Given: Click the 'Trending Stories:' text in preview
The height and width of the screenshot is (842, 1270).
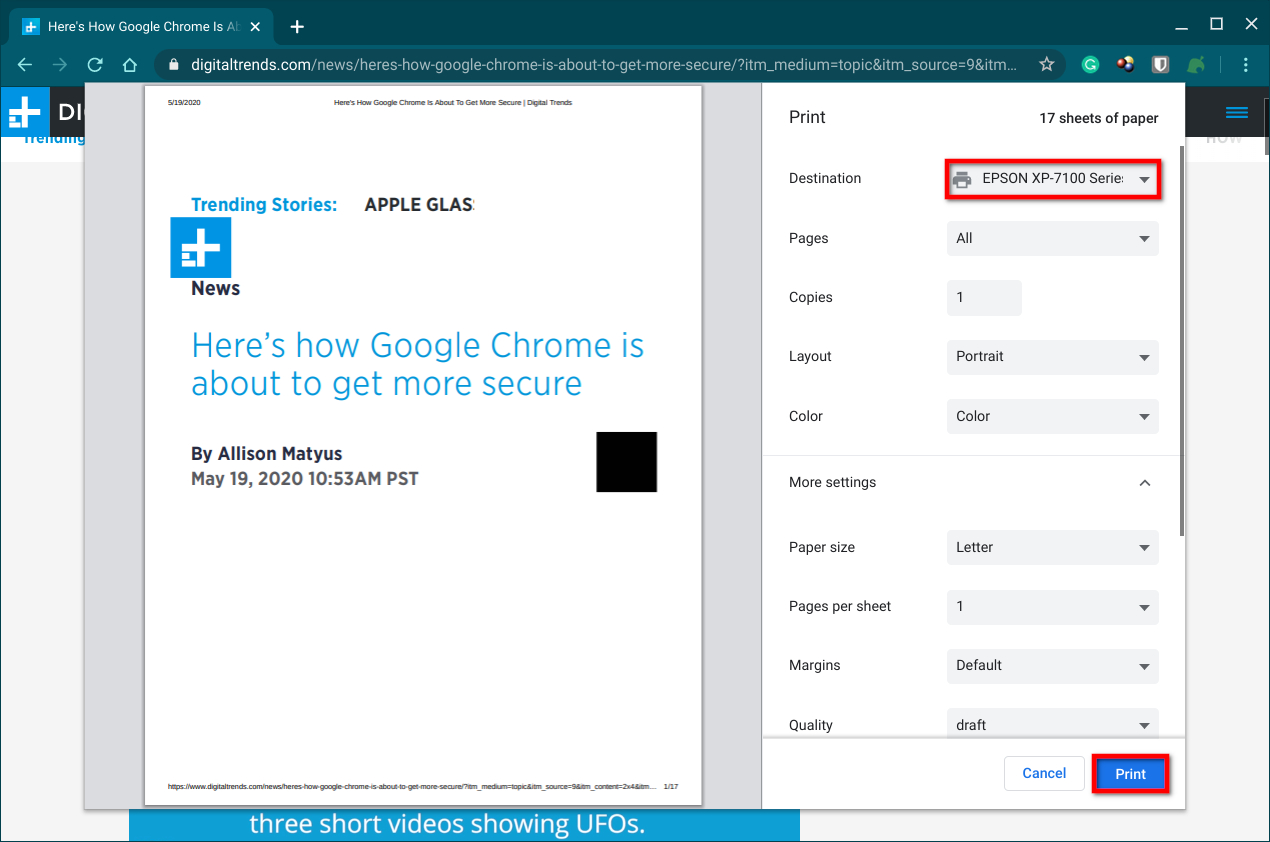Looking at the screenshot, I should 264,204.
